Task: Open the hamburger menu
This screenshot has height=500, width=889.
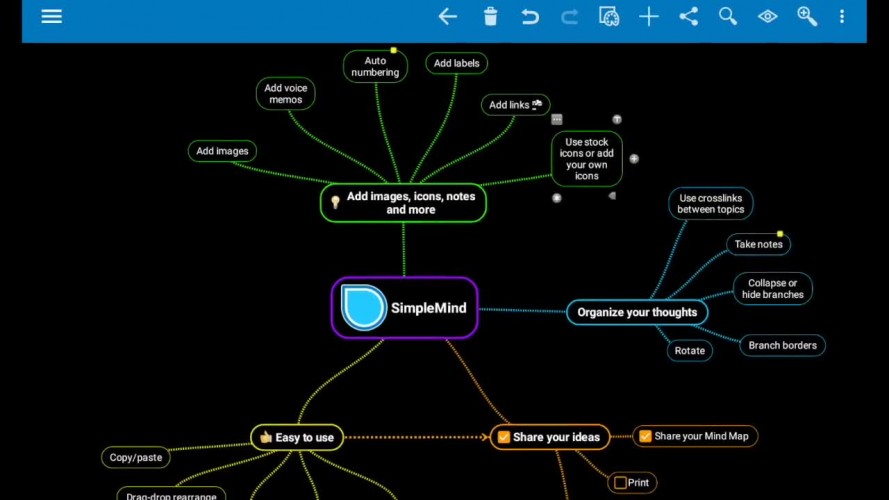Action: [51, 16]
